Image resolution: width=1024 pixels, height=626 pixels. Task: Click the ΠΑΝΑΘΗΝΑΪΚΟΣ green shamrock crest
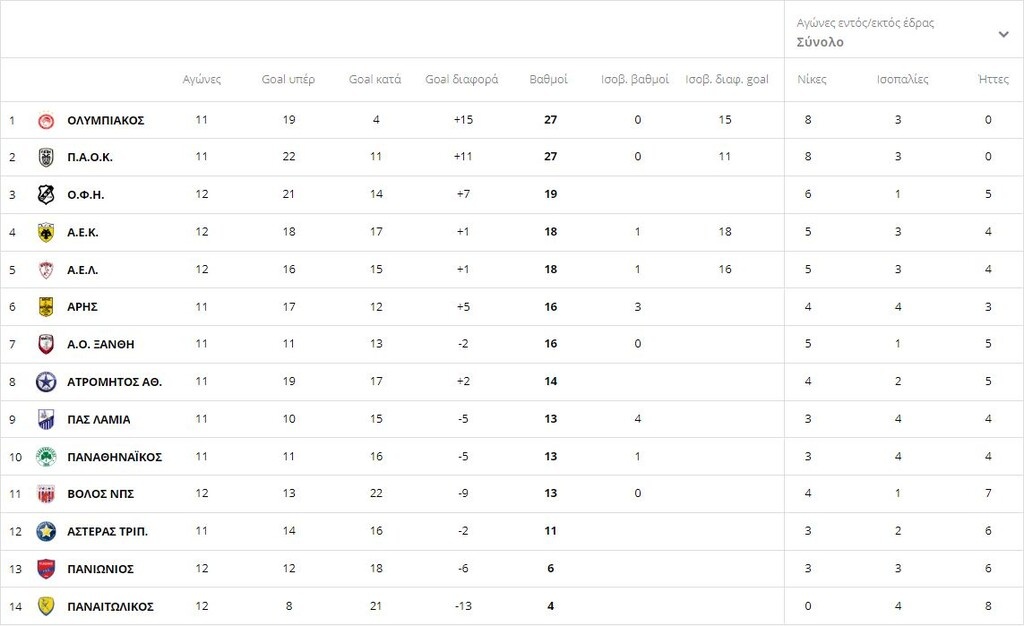click(x=46, y=457)
